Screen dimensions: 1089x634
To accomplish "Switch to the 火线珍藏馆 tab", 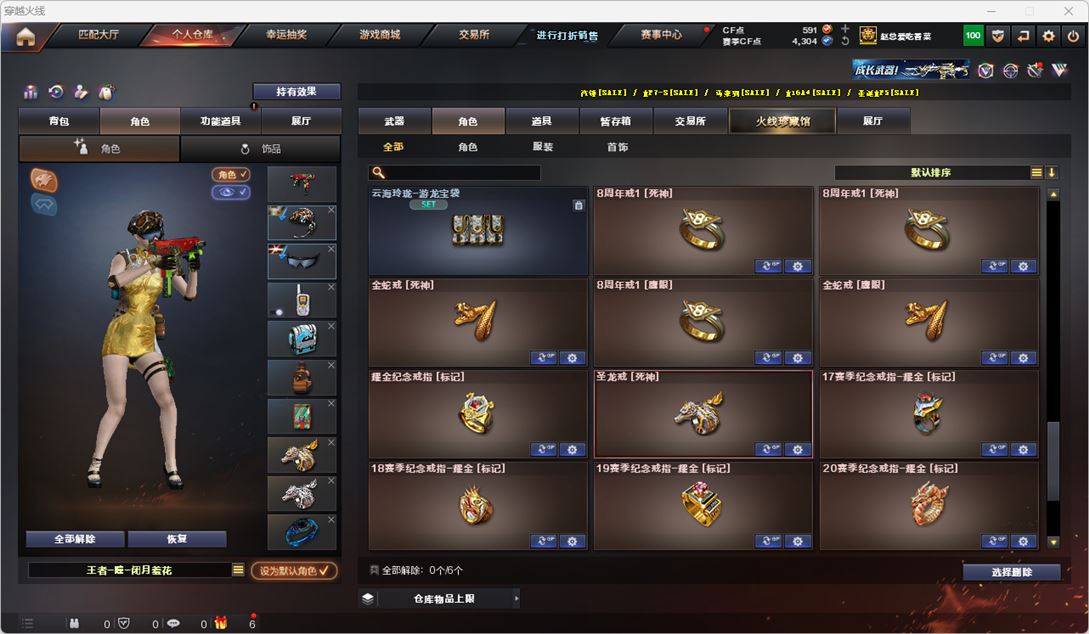I will [782, 121].
